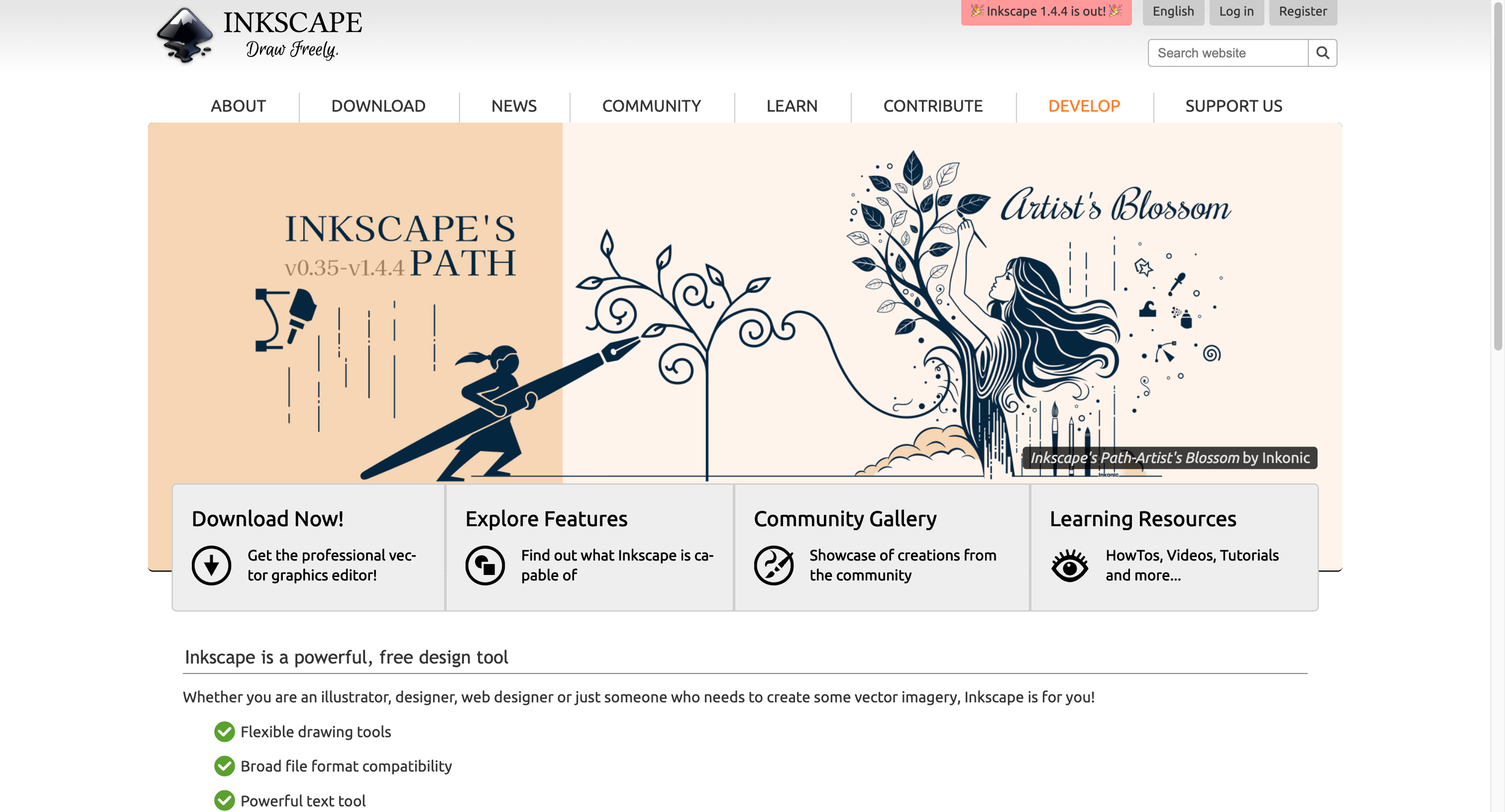Click 'HowTos, Videos, Tutorials and more...'
Screen dimensions: 1505x812
[x=1192, y=565]
